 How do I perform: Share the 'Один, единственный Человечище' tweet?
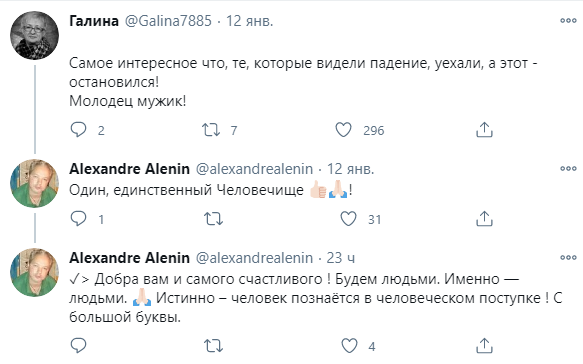[484, 219]
